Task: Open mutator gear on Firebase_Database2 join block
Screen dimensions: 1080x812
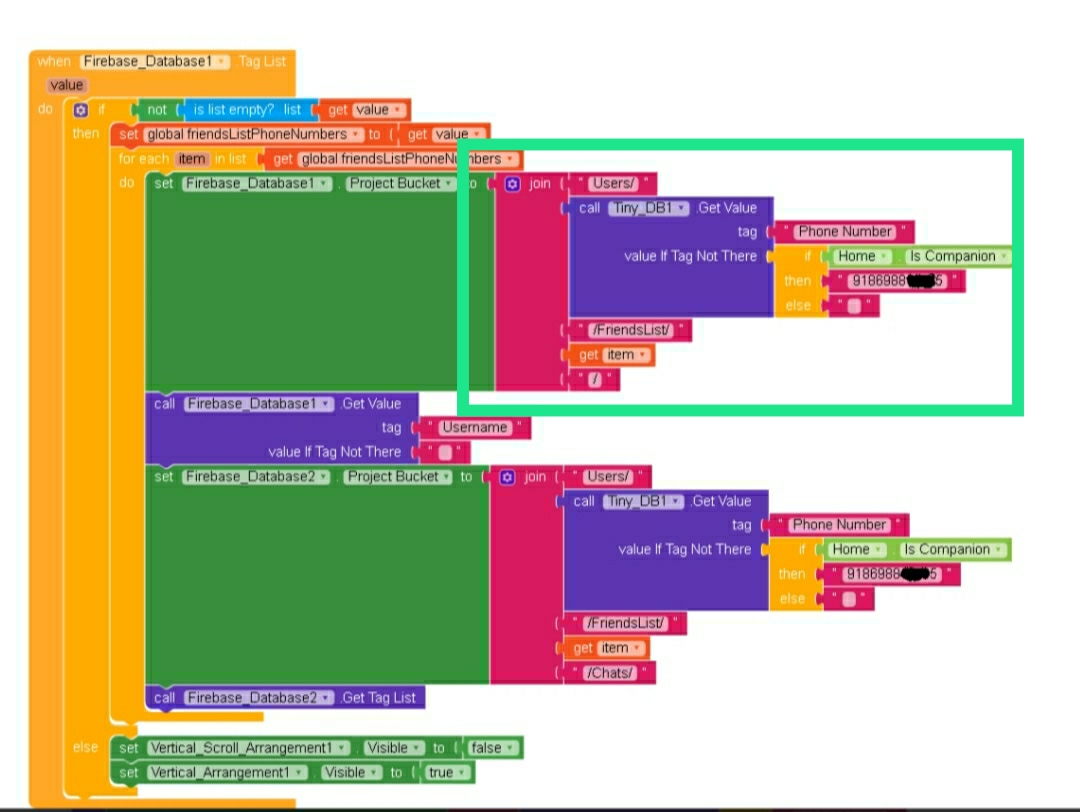Action: pos(508,477)
